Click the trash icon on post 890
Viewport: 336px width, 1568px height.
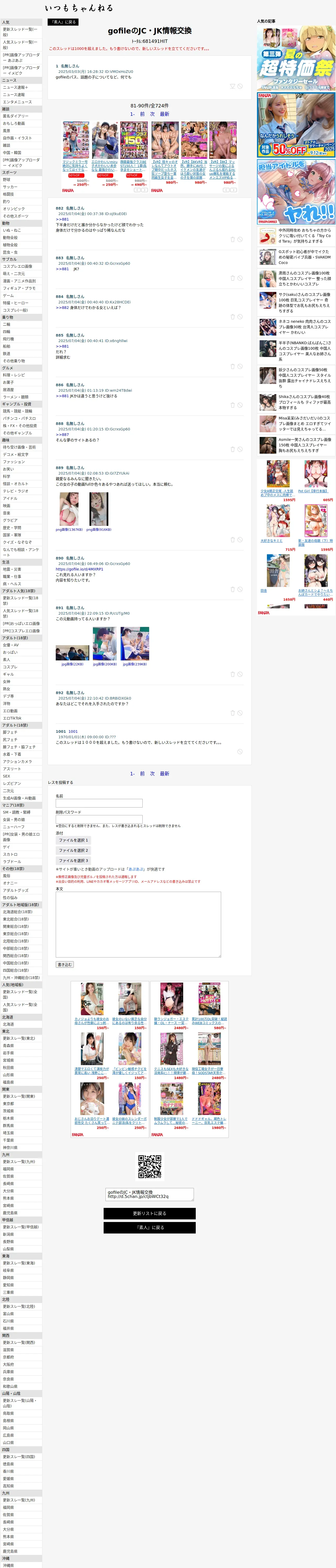pos(232,589)
